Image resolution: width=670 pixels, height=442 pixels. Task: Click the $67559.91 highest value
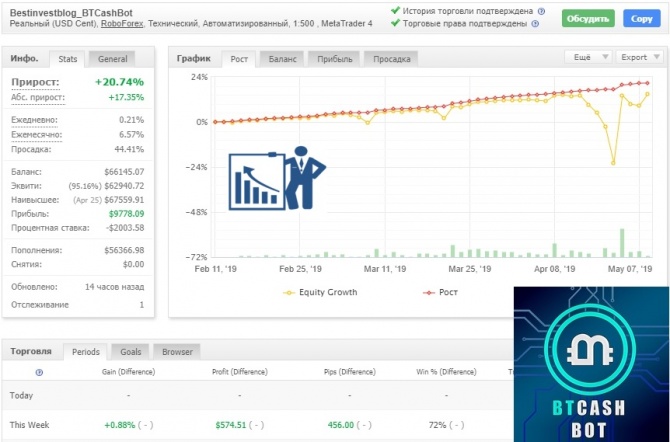[x=124, y=200]
